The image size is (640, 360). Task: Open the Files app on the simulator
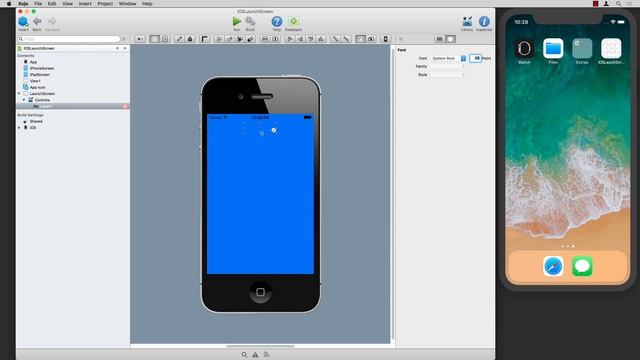[553, 49]
